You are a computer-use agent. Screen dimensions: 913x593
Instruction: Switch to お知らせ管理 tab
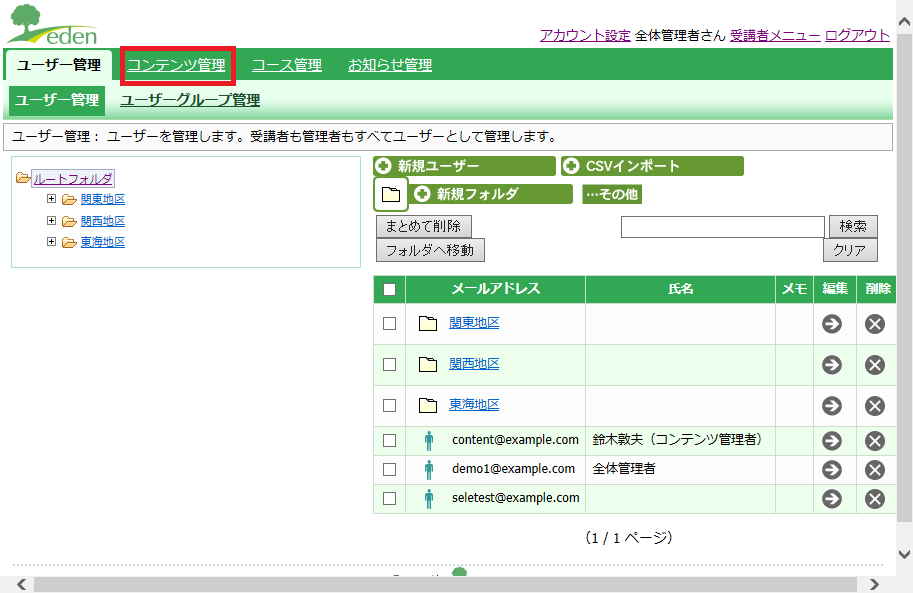(390, 65)
